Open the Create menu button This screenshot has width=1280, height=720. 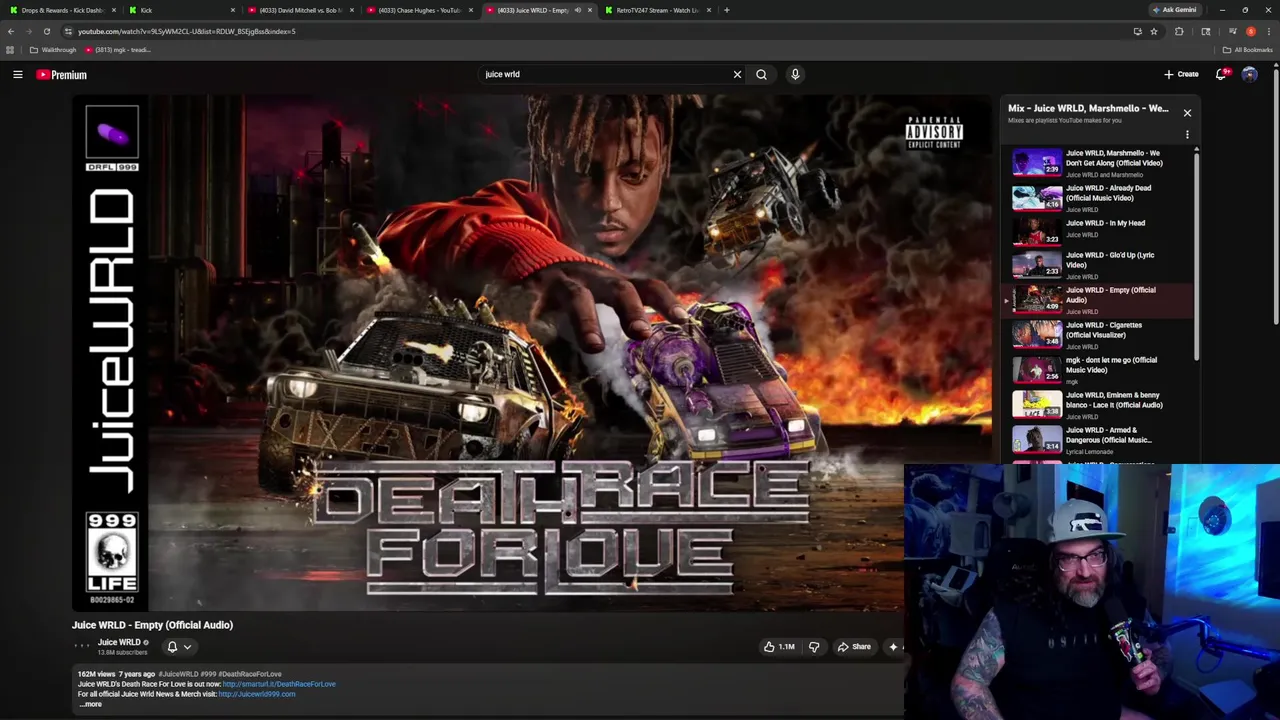coord(1181,74)
